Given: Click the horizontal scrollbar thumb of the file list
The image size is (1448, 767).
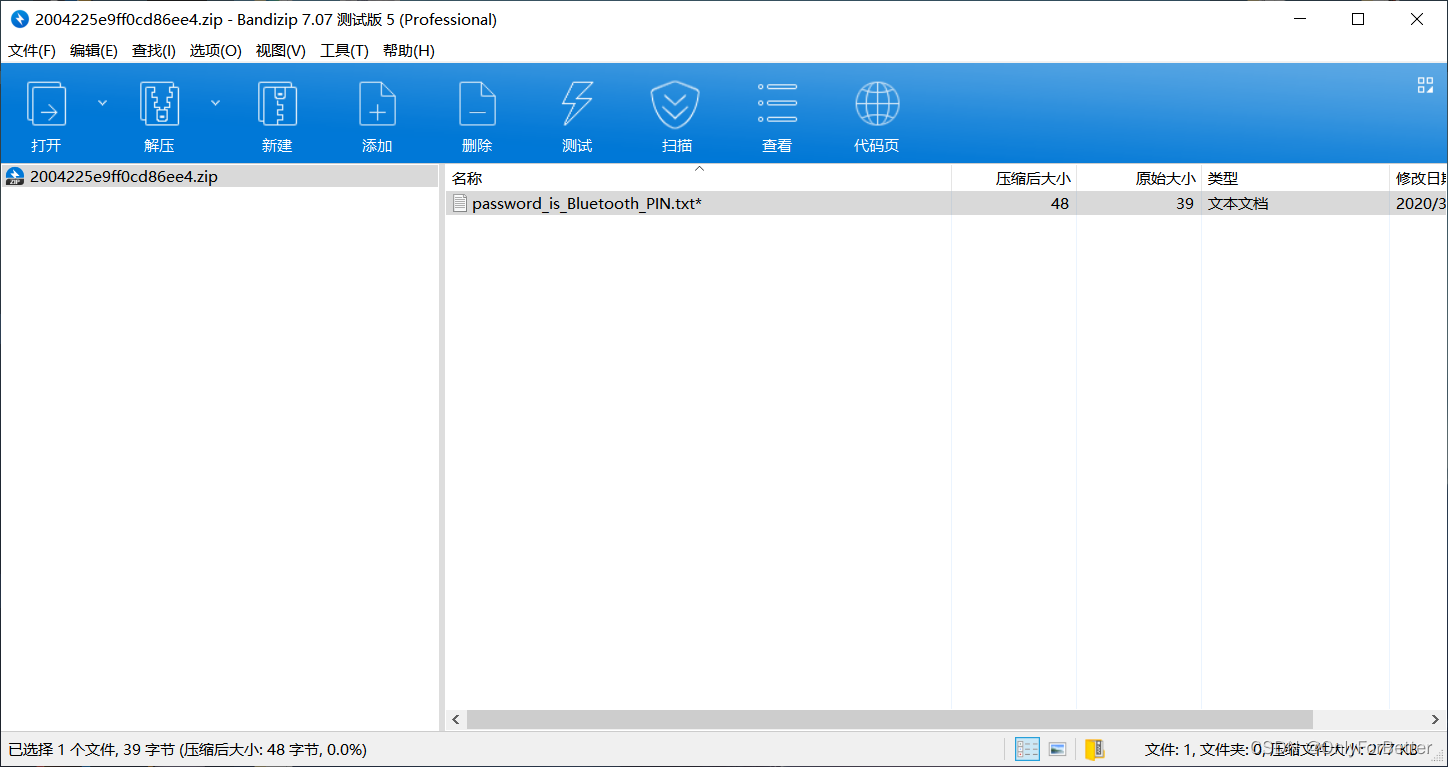Looking at the screenshot, I should pyautogui.click(x=889, y=720).
